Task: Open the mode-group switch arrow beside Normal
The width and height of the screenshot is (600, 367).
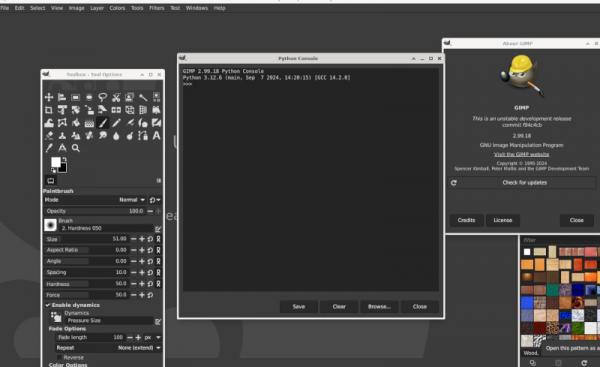Action: pyautogui.click(x=155, y=200)
